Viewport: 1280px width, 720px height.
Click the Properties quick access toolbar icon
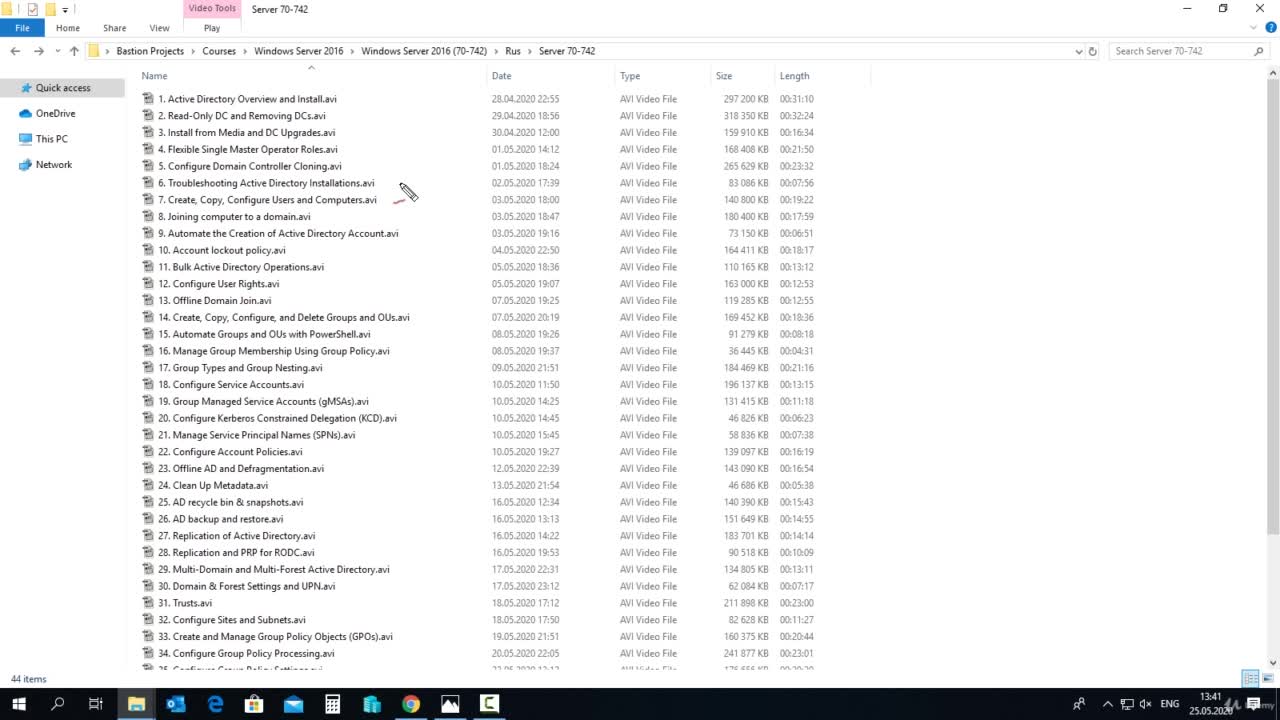coord(32,9)
